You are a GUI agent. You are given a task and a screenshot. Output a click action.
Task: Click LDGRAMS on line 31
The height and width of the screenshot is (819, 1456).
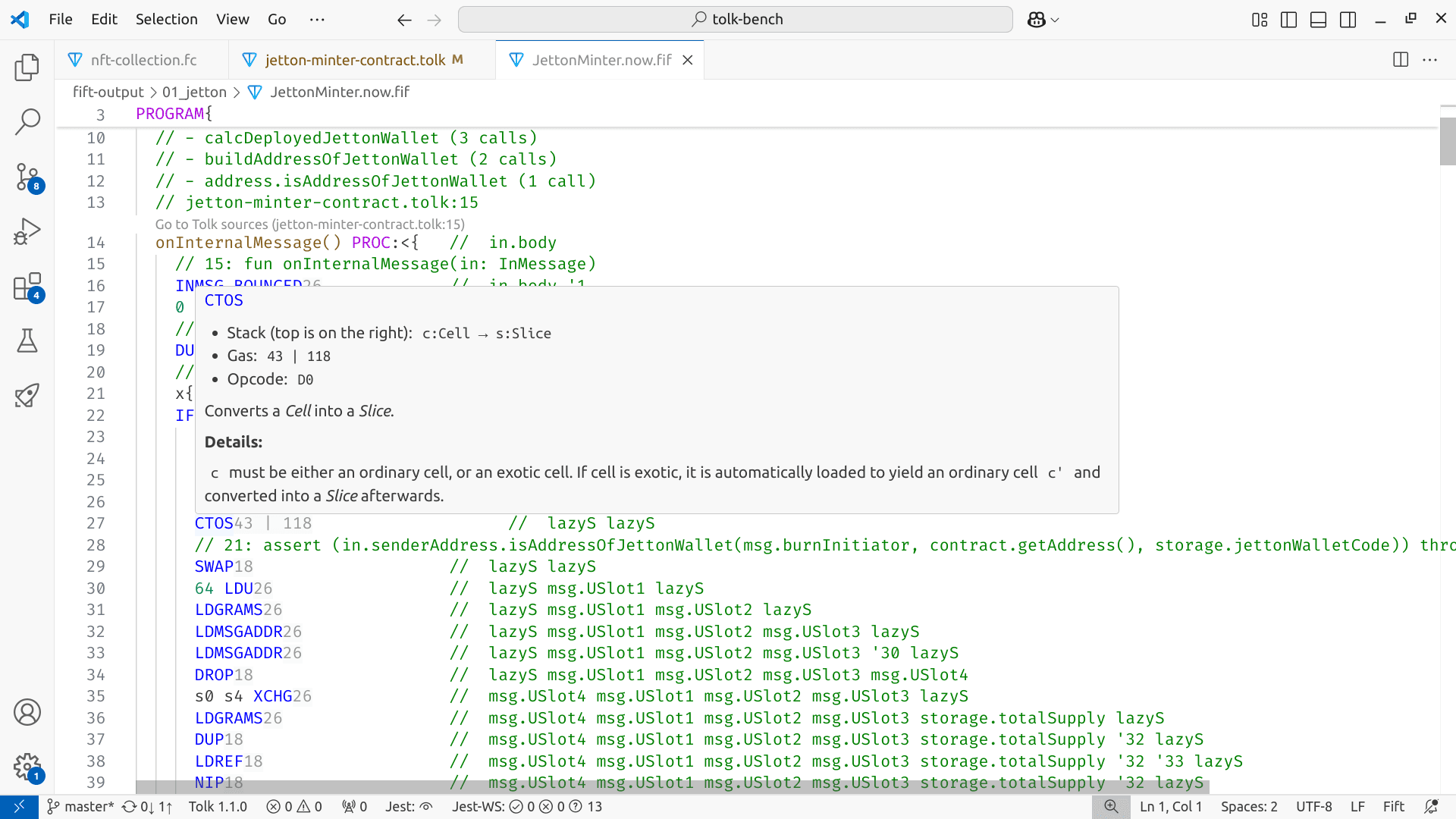228,610
